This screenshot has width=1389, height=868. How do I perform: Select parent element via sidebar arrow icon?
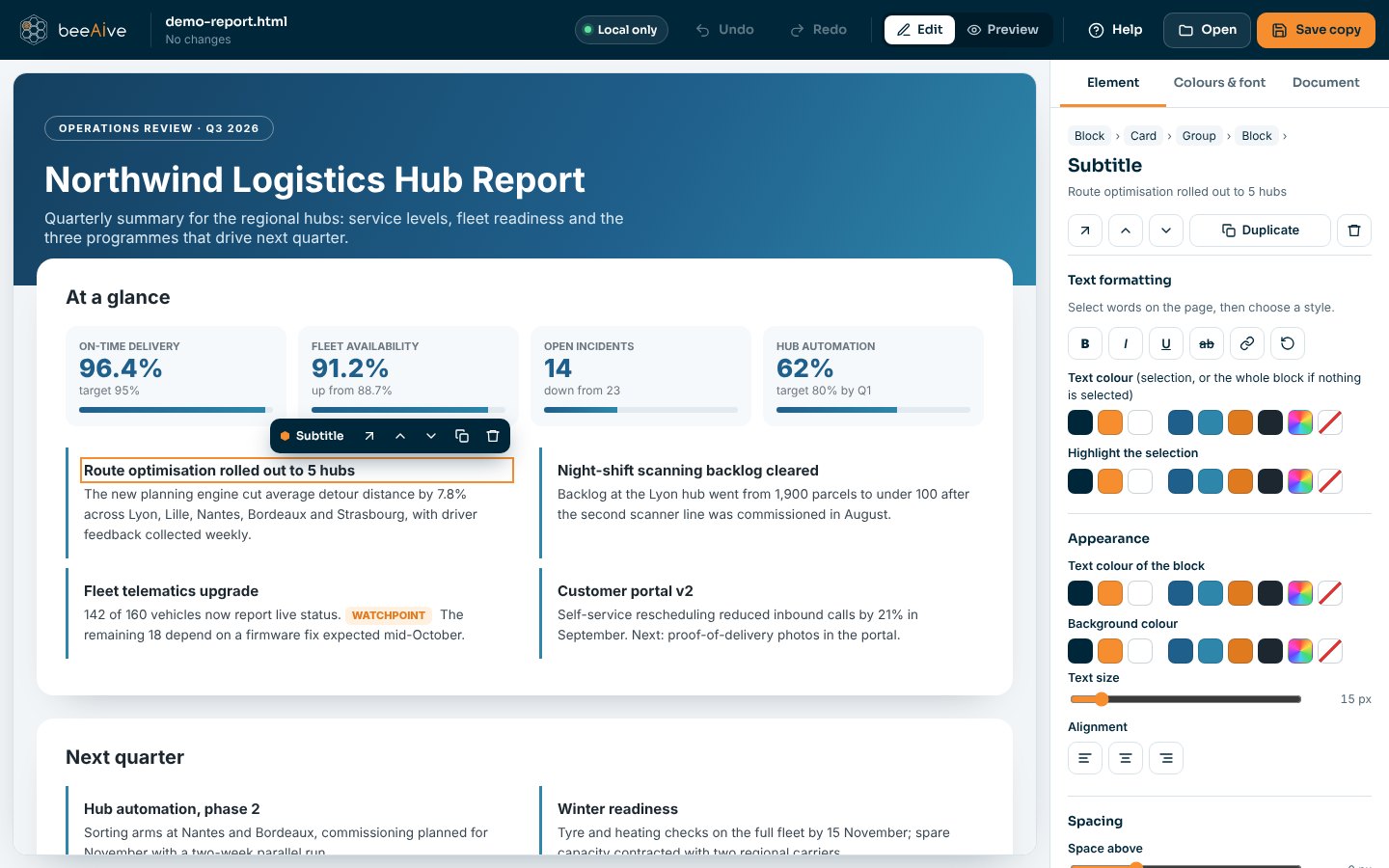point(1085,231)
